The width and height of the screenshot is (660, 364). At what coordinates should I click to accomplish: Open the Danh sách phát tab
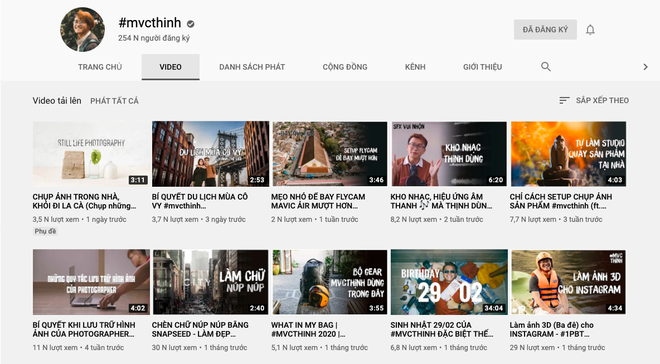pyautogui.click(x=252, y=67)
